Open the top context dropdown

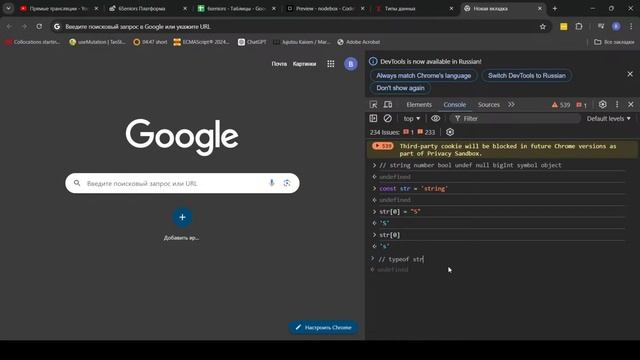coord(411,118)
